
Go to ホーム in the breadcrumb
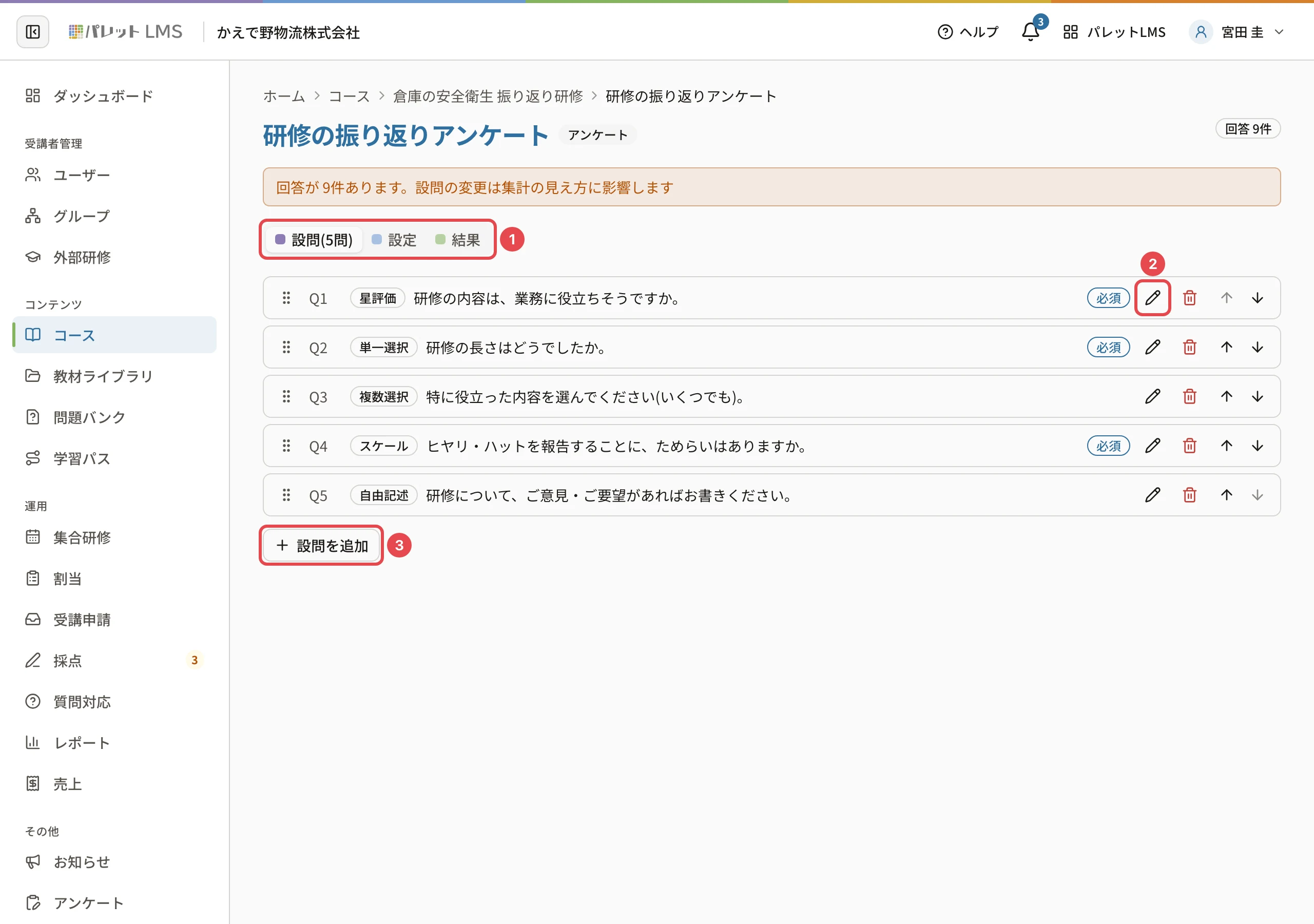[x=284, y=96]
